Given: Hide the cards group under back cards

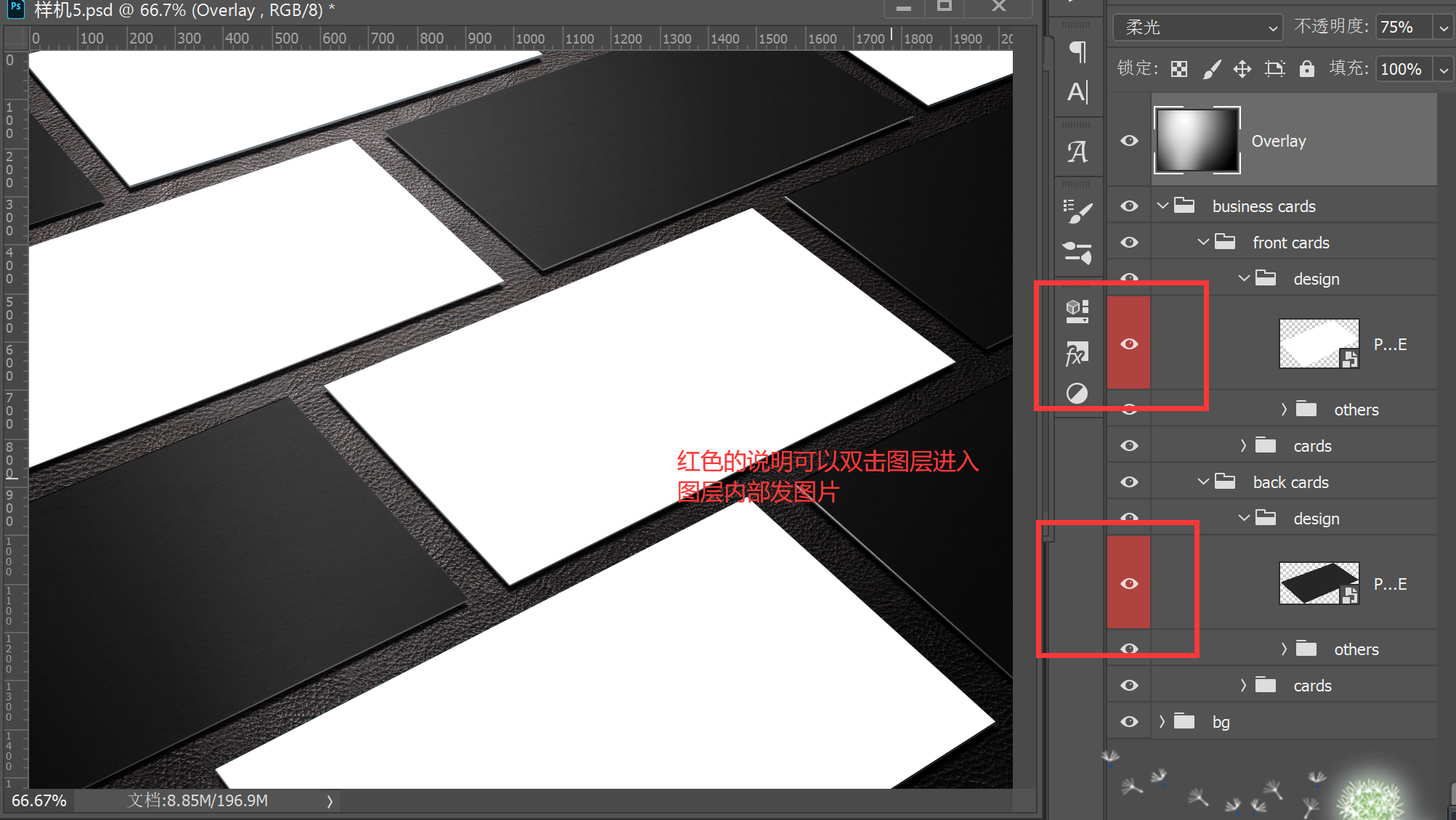Looking at the screenshot, I should (1129, 685).
